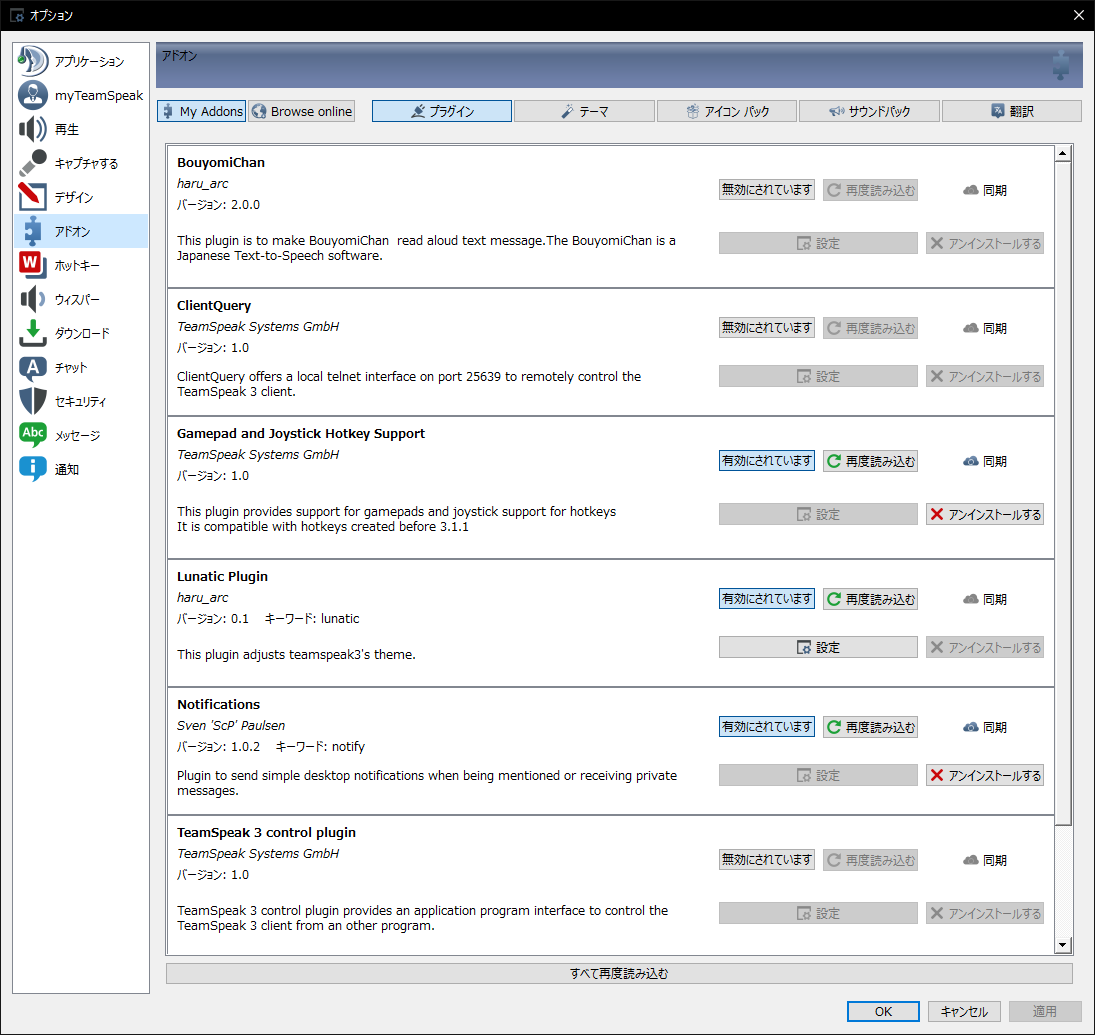Select the myTeamSpeak avatar icon

coord(33,95)
